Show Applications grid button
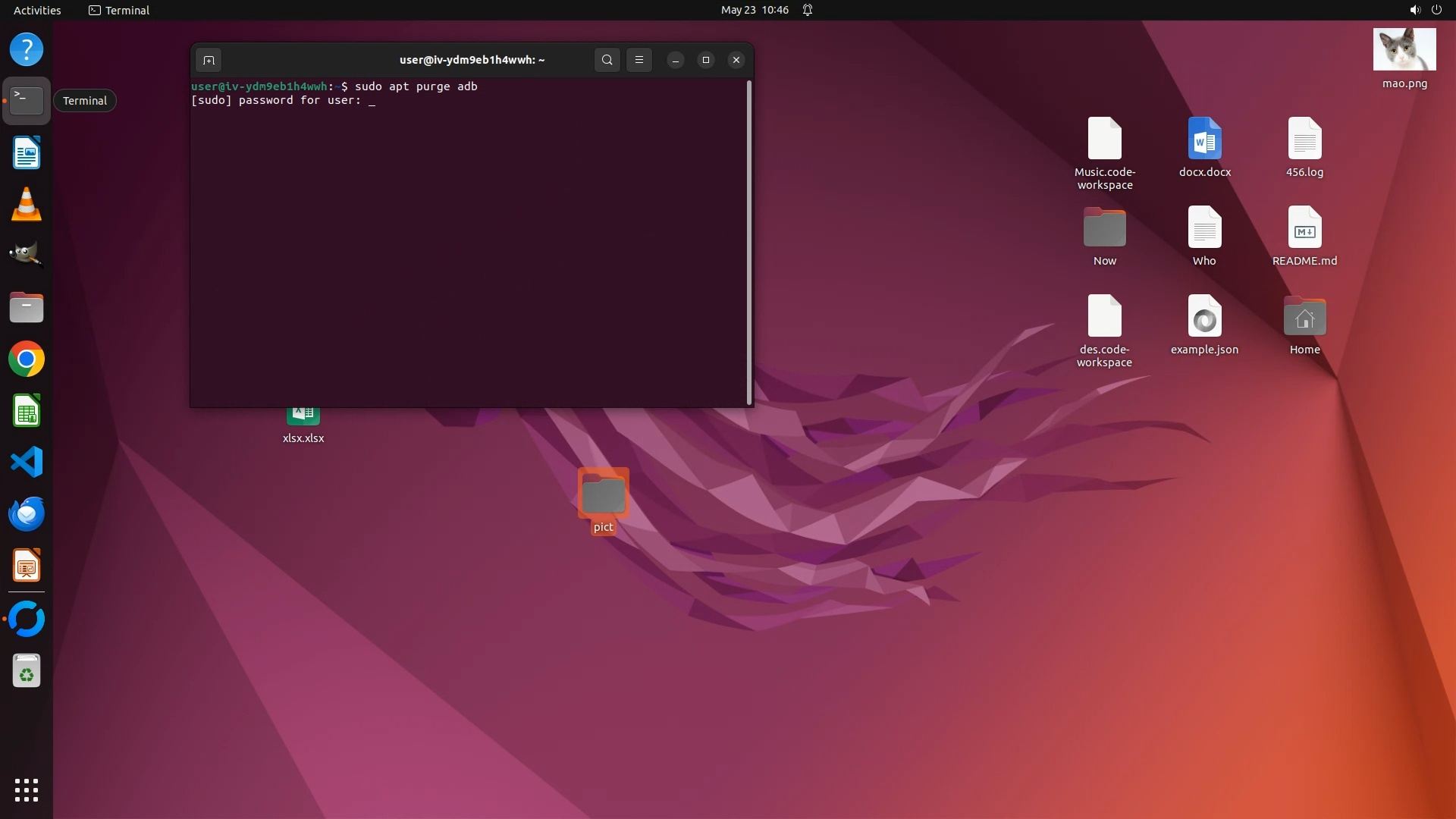Screen dimensions: 1456x819 click(x=27, y=789)
